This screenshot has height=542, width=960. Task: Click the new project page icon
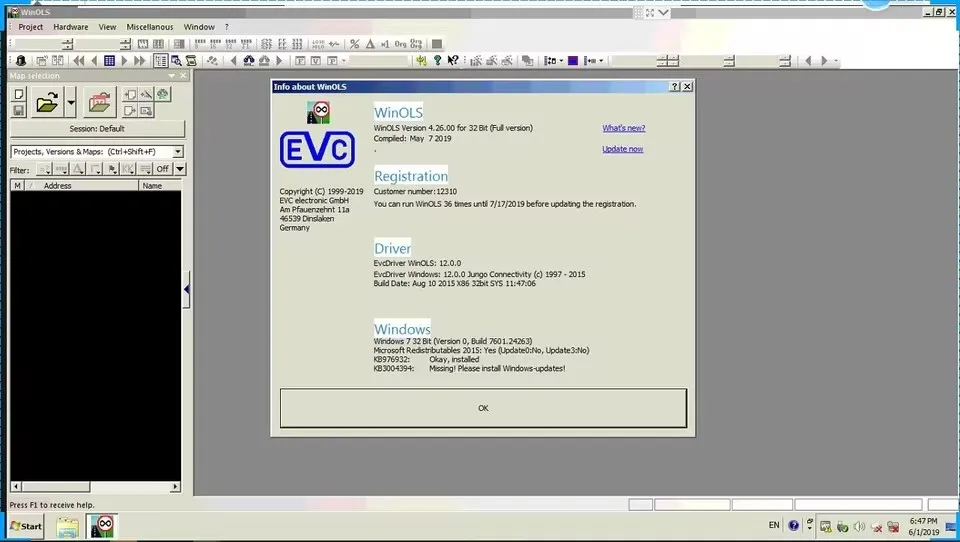pos(19,94)
